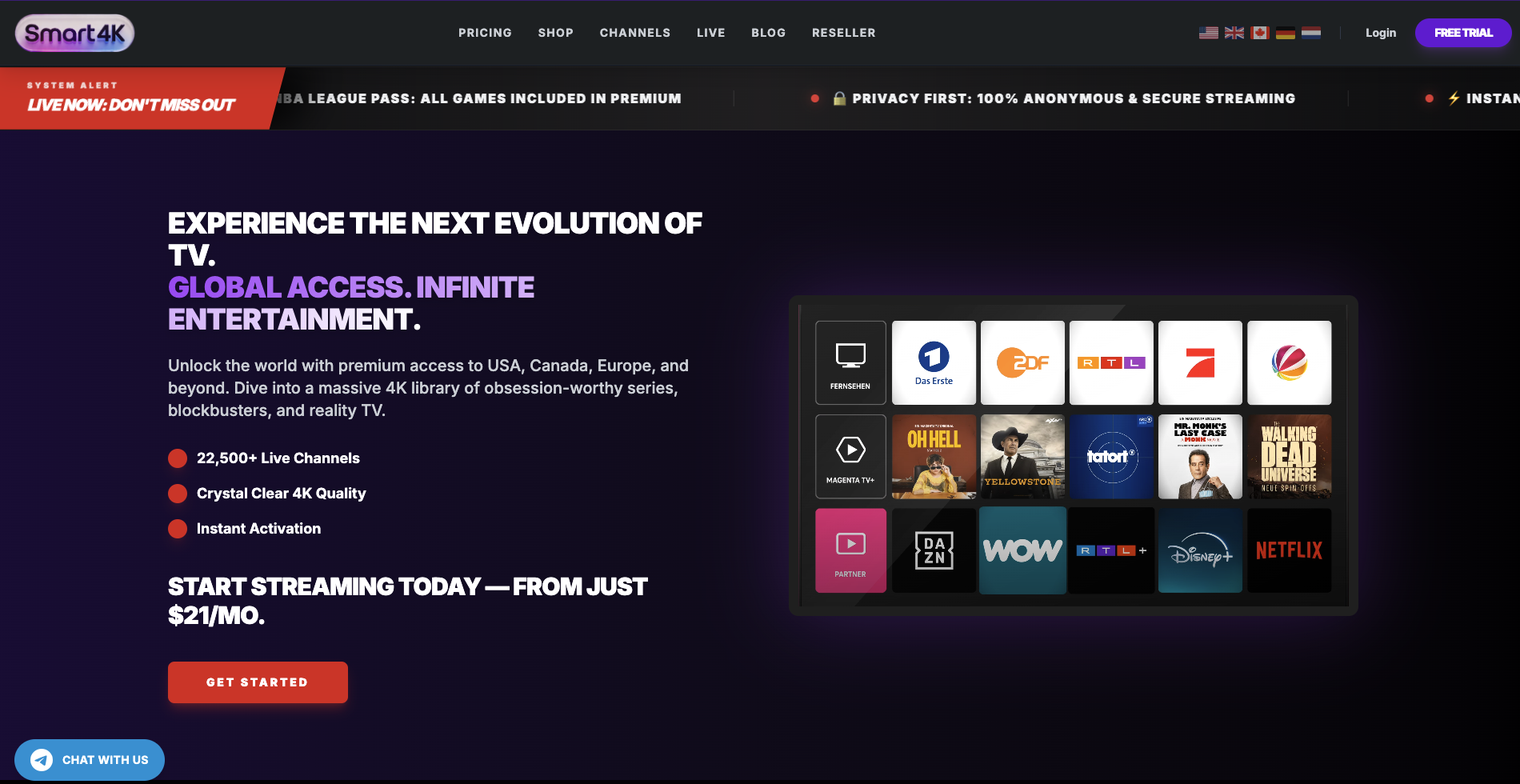Open the Netflix partner tile
Image resolution: width=1520 pixels, height=784 pixels.
pos(1289,550)
